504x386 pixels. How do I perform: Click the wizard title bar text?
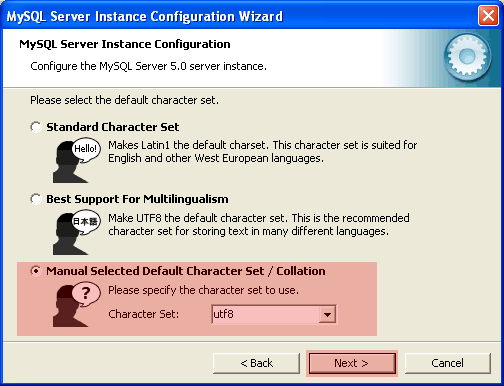(x=145, y=16)
